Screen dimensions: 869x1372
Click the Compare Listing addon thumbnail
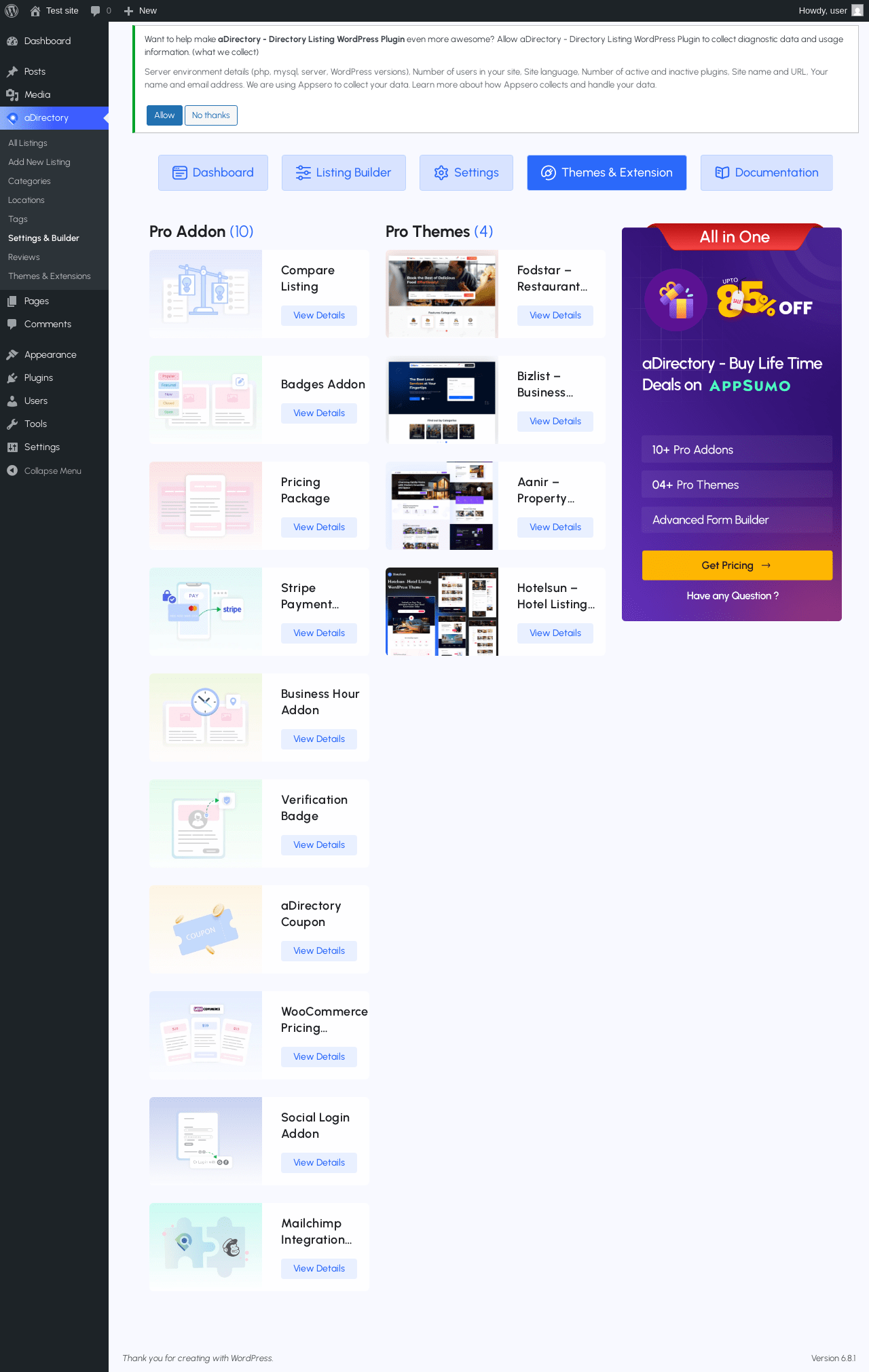click(206, 294)
